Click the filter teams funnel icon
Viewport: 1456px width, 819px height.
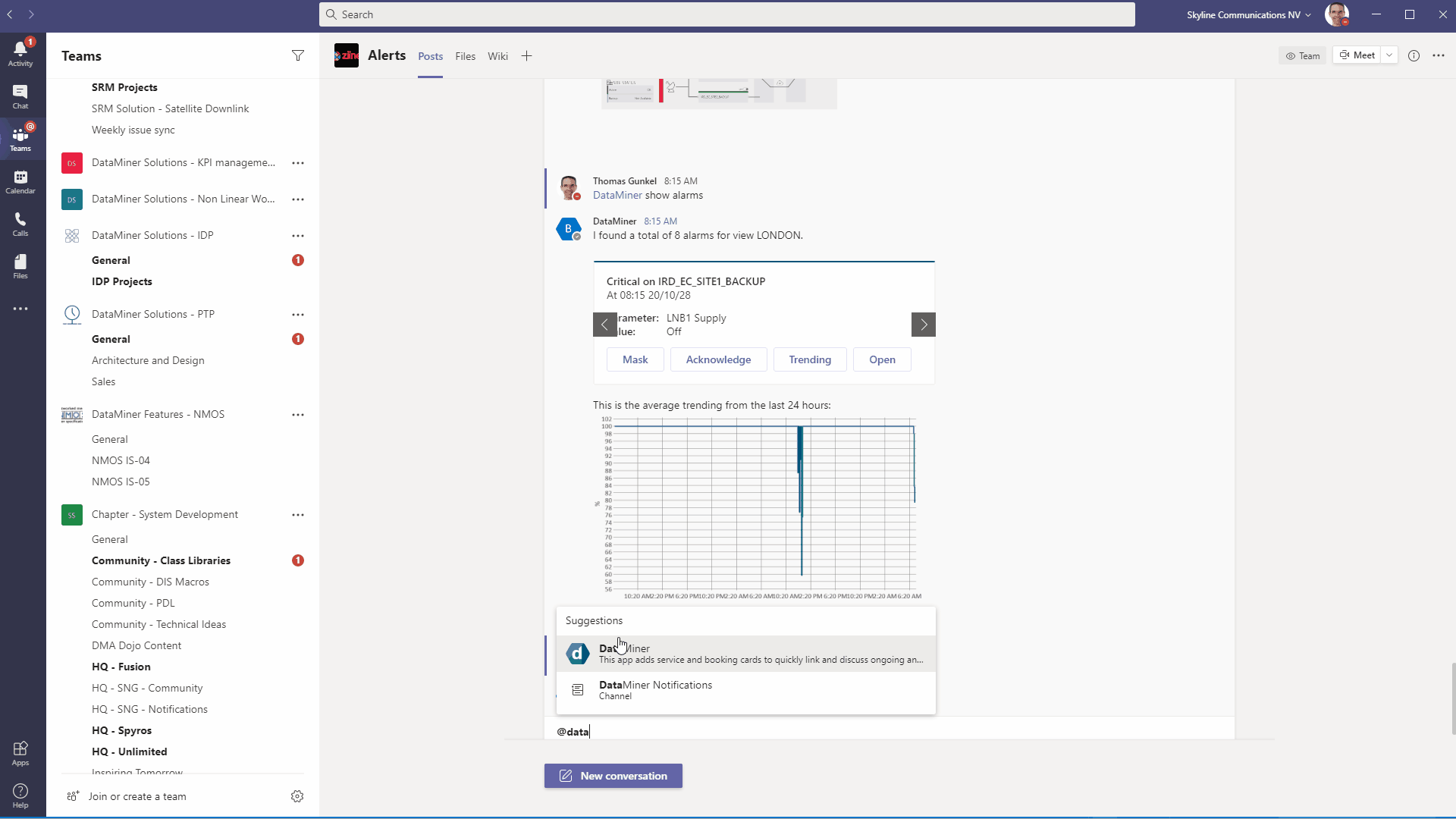[x=298, y=55]
